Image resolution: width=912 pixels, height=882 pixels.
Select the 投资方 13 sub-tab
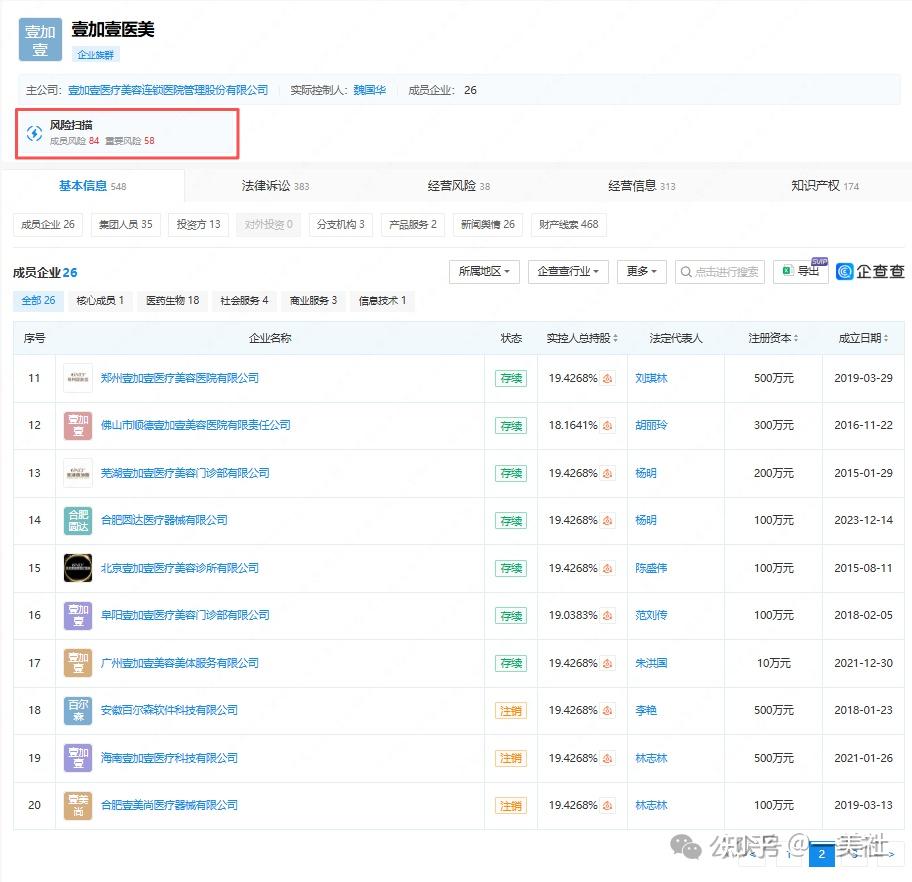(198, 225)
